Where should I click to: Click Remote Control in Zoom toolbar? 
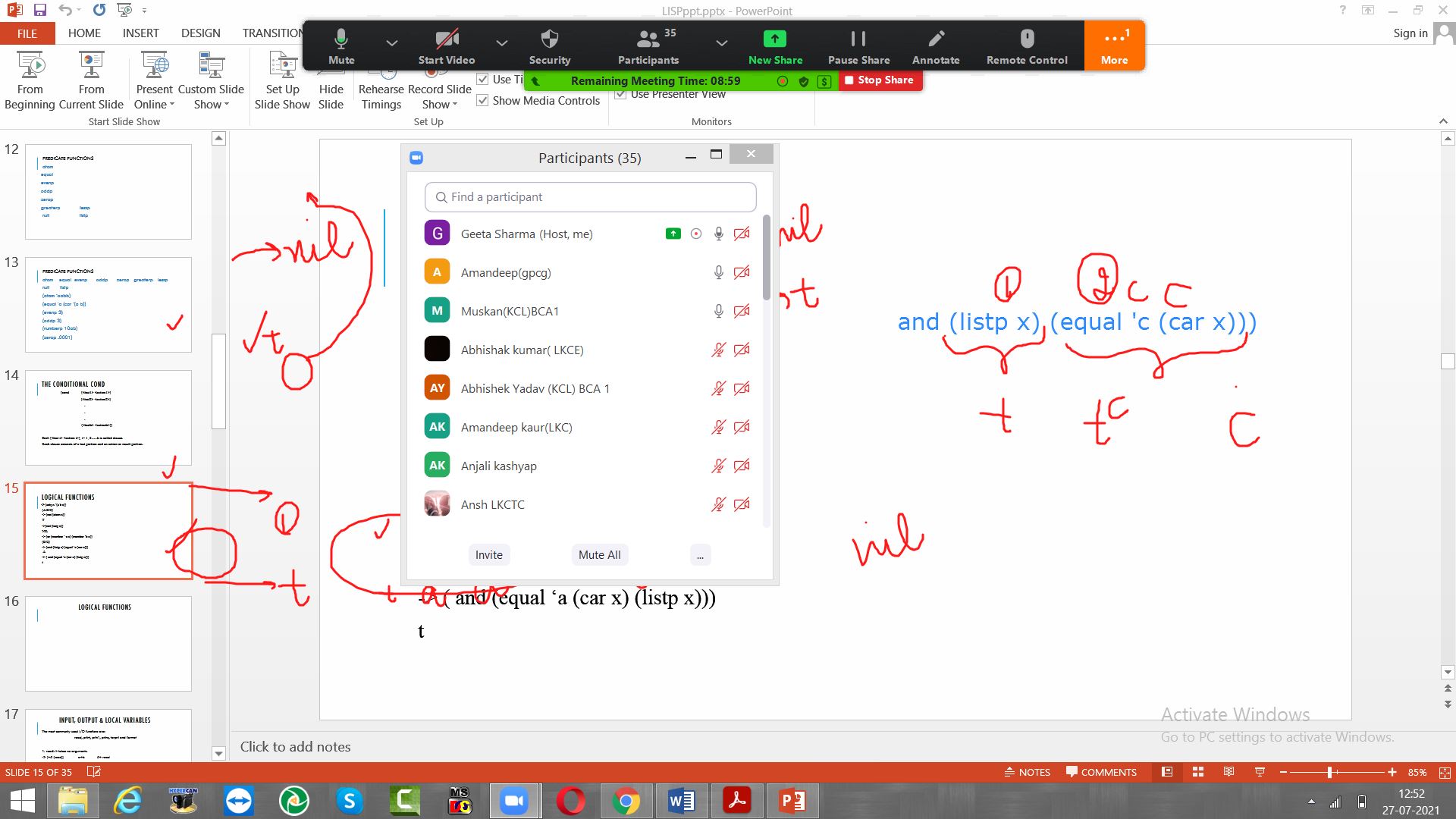click(1027, 46)
